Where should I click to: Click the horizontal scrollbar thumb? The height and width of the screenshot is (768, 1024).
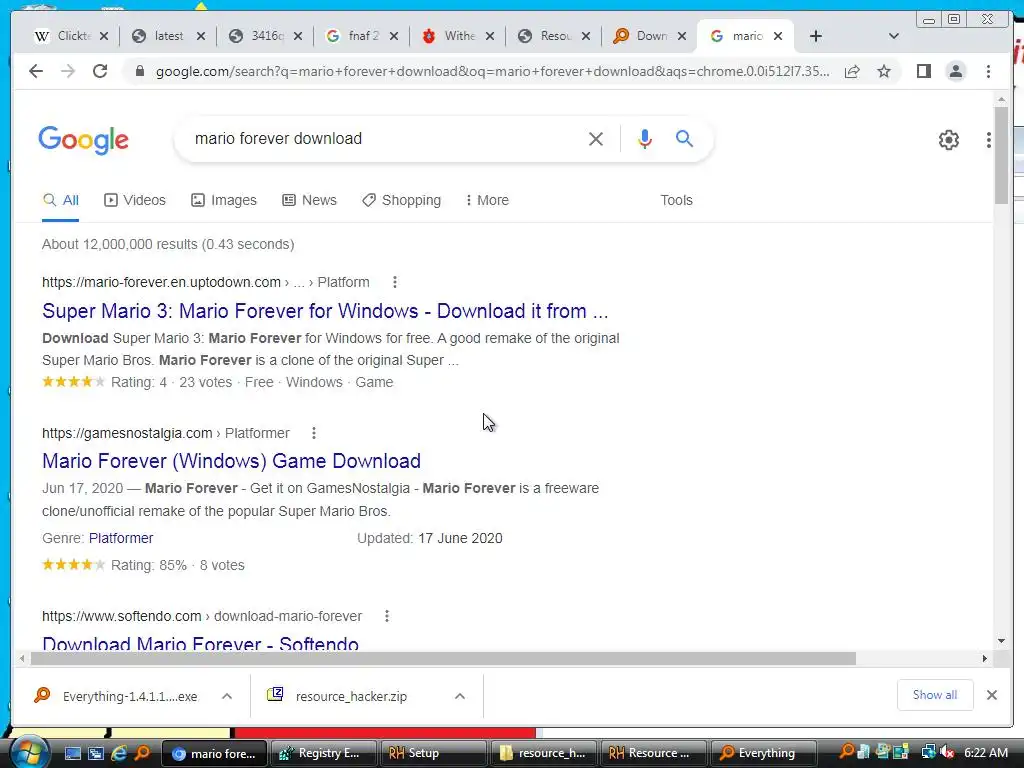[443, 658]
